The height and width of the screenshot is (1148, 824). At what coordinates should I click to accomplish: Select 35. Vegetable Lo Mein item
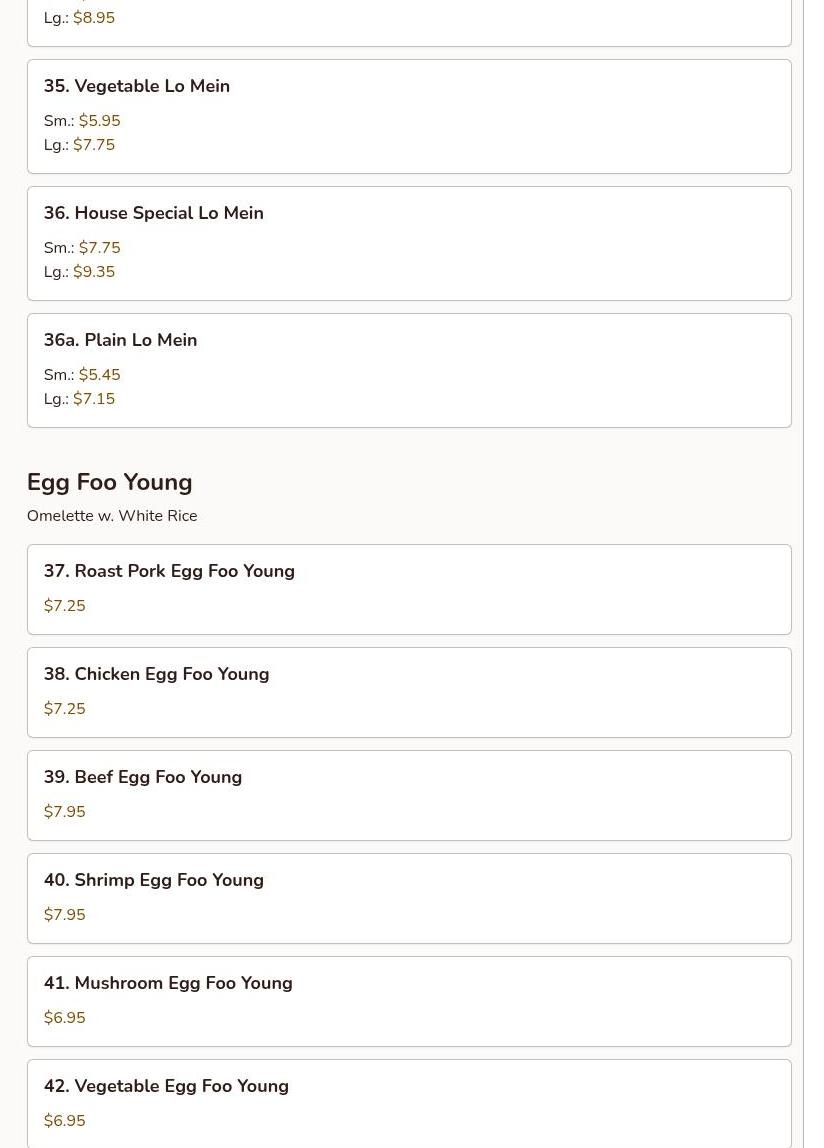(409, 116)
